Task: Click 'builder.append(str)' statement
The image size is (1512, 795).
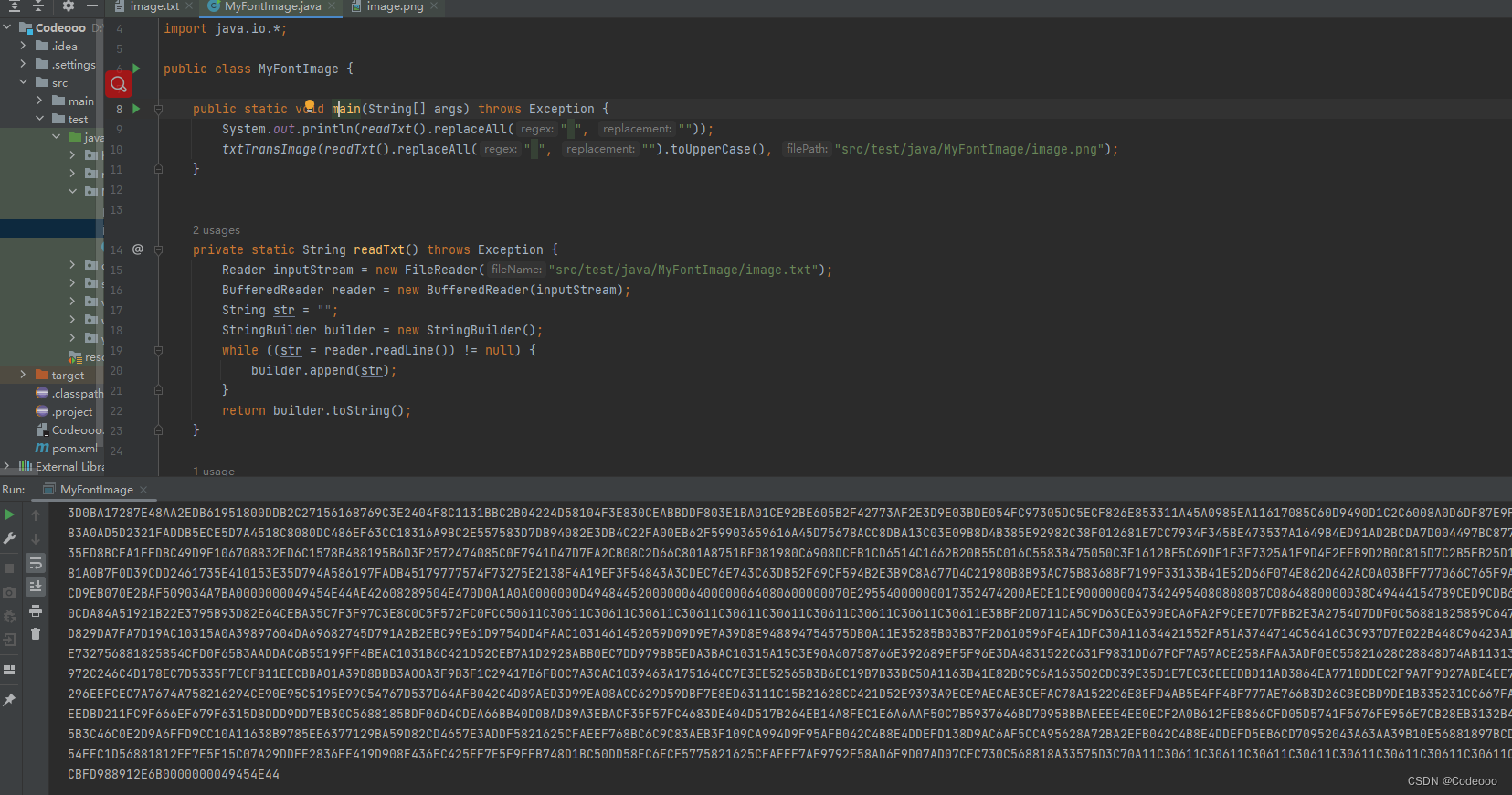Action: (324, 370)
